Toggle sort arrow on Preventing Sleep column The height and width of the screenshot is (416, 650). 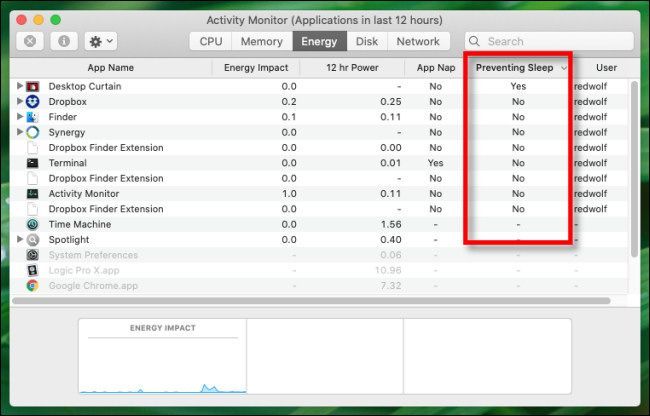pos(563,68)
